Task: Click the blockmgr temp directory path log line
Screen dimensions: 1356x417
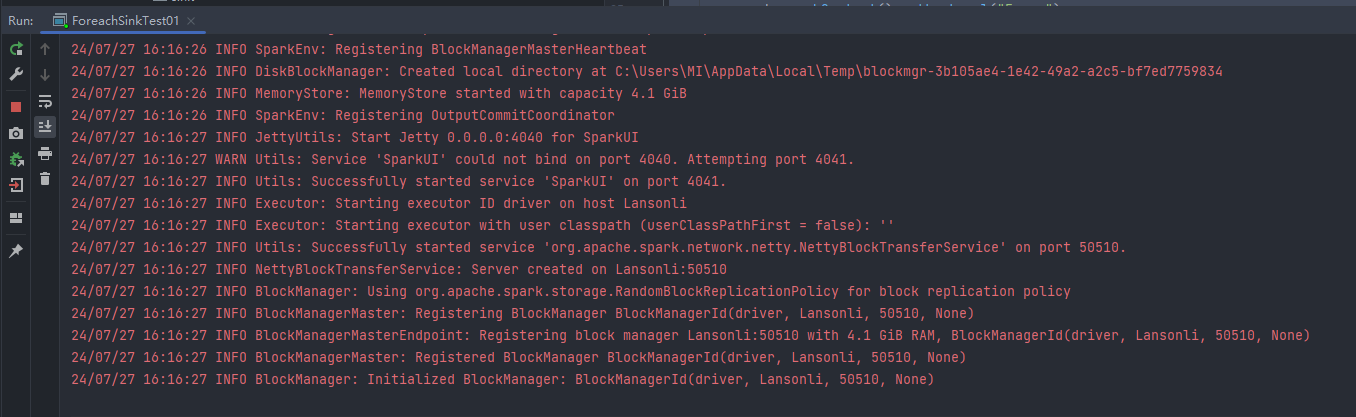Action: [x=647, y=71]
